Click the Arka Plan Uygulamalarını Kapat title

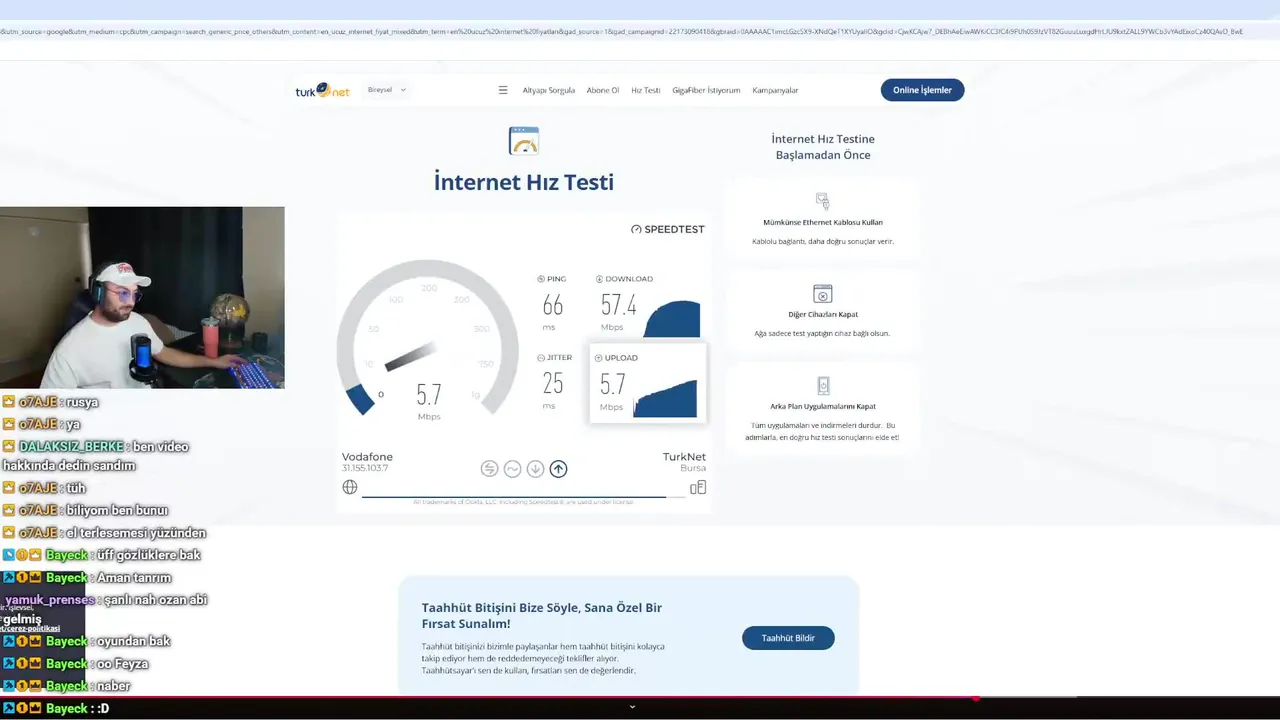823,406
